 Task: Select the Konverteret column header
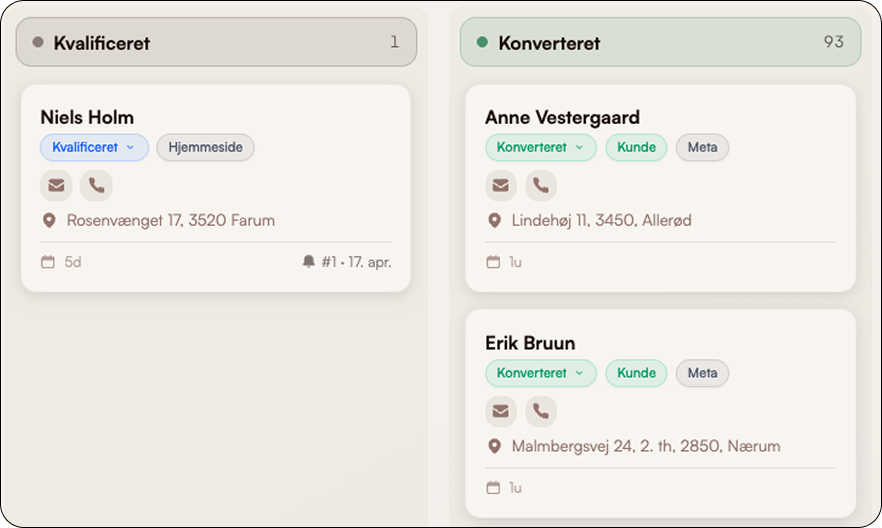[660, 42]
